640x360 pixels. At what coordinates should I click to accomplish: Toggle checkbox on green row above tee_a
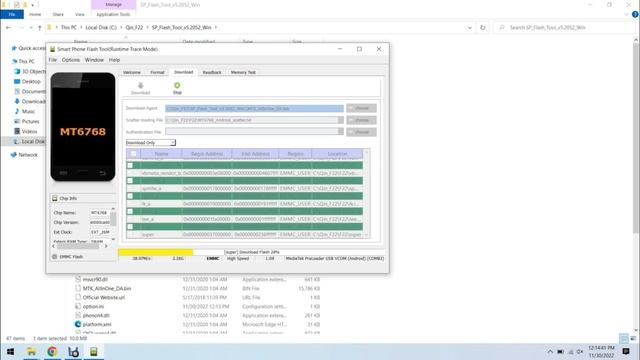pyautogui.click(x=130, y=211)
